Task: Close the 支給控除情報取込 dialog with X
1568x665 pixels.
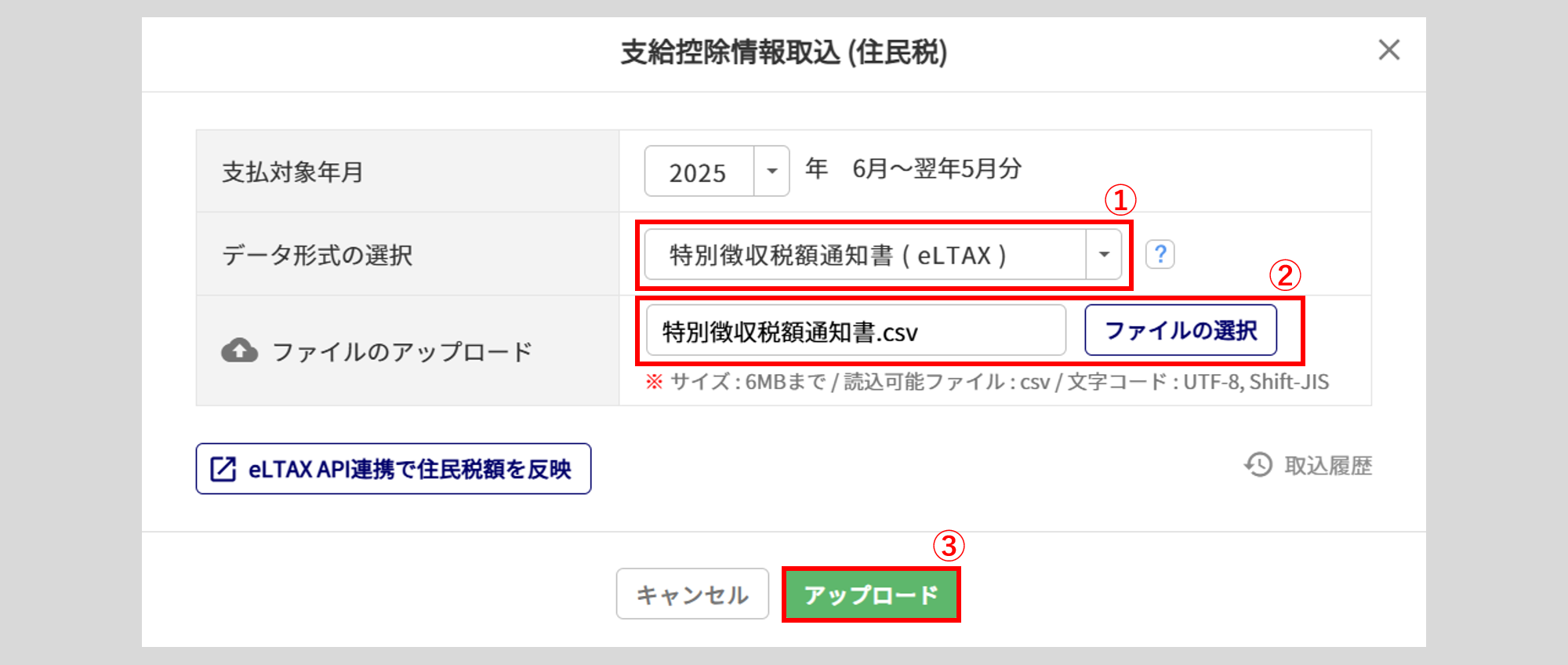Action: [1388, 50]
